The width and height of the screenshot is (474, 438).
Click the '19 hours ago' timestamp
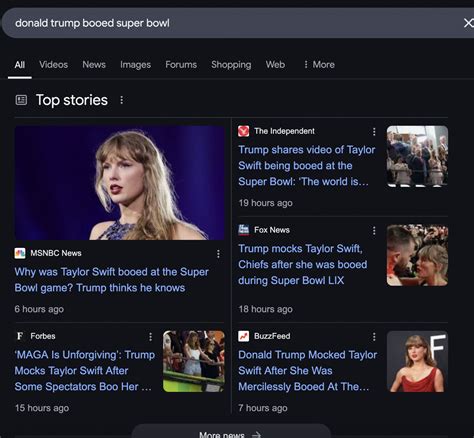265,203
